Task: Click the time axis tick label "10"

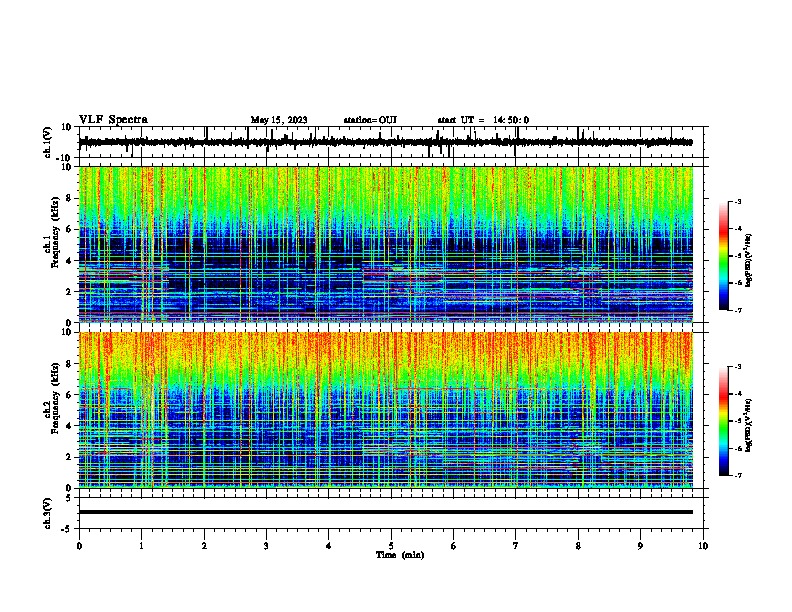Action: (703, 546)
